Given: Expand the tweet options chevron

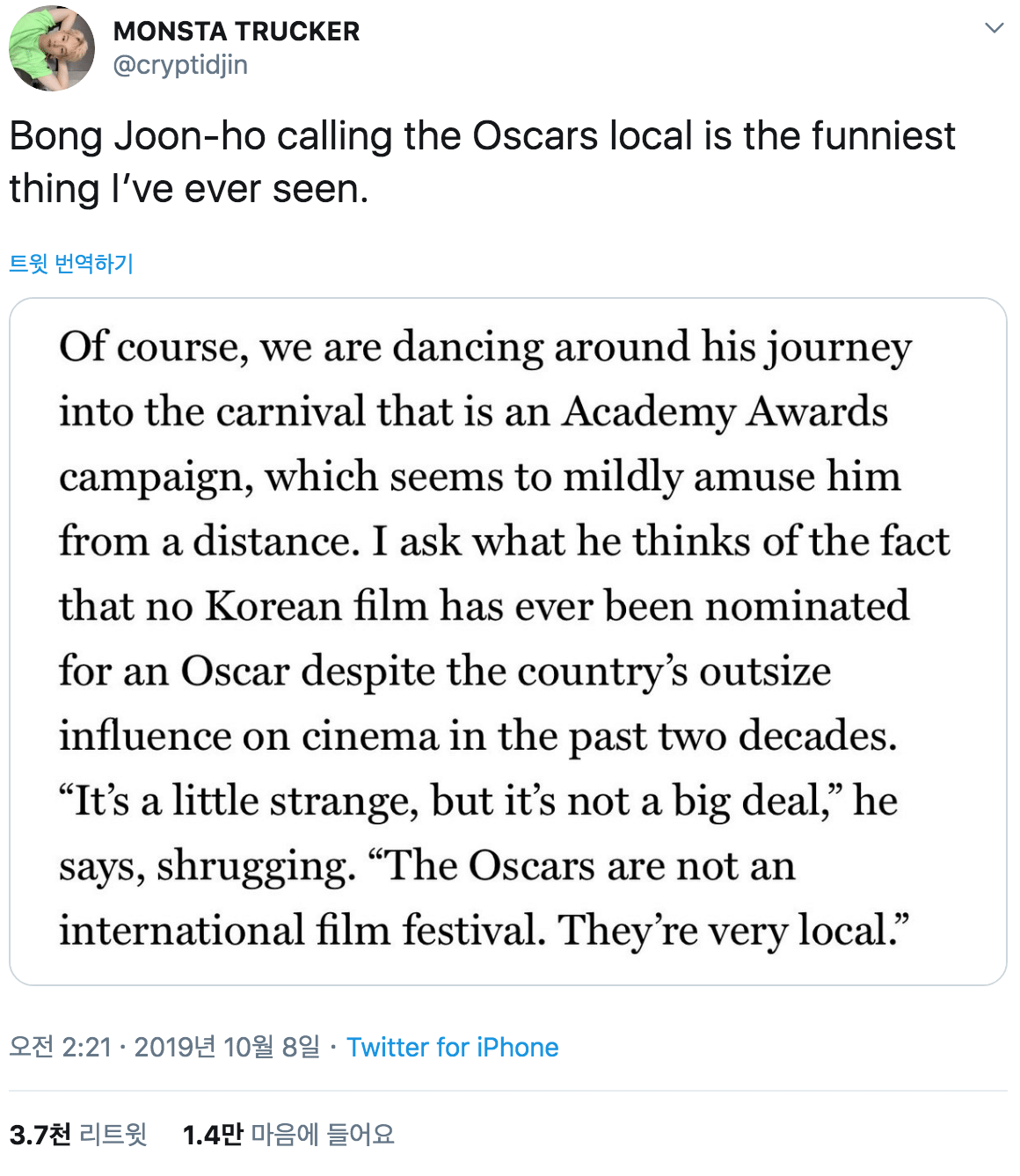Looking at the screenshot, I should click(994, 28).
